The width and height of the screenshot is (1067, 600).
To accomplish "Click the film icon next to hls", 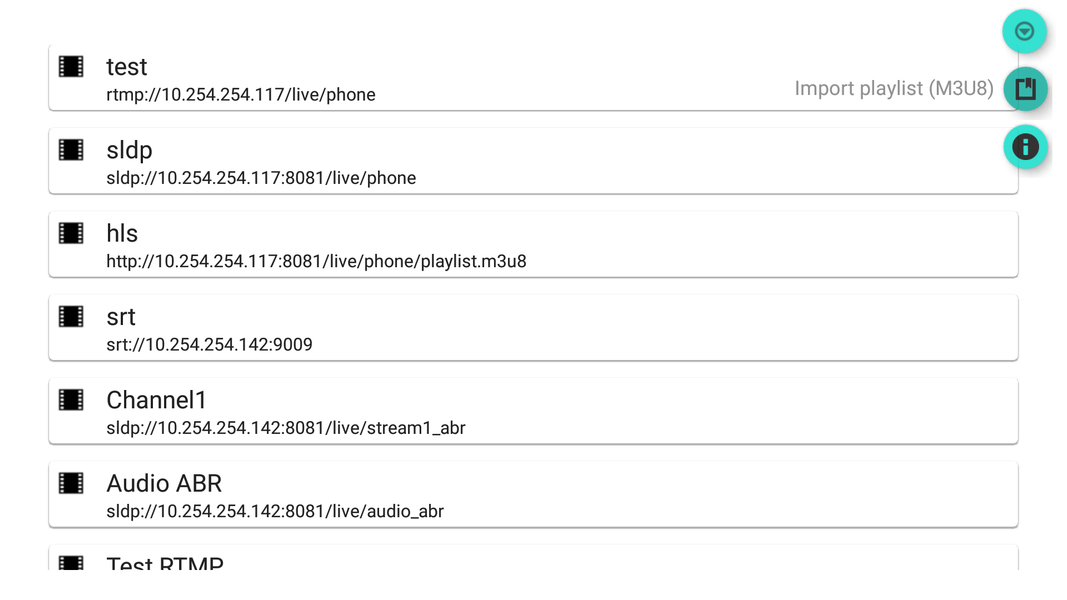I will point(71,233).
